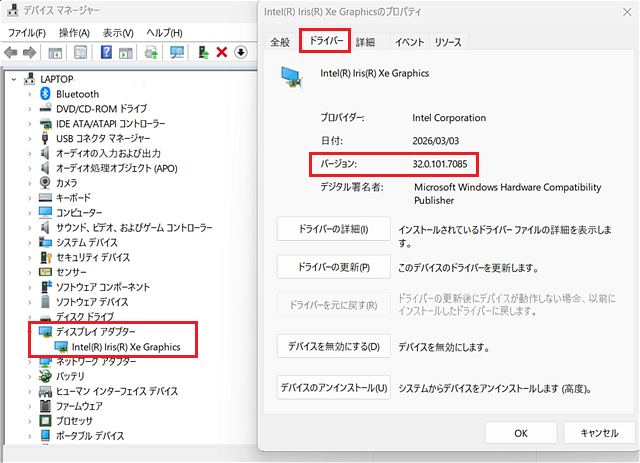Click the バッテリ battery icon
The image size is (640, 463).
(x=45, y=376)
